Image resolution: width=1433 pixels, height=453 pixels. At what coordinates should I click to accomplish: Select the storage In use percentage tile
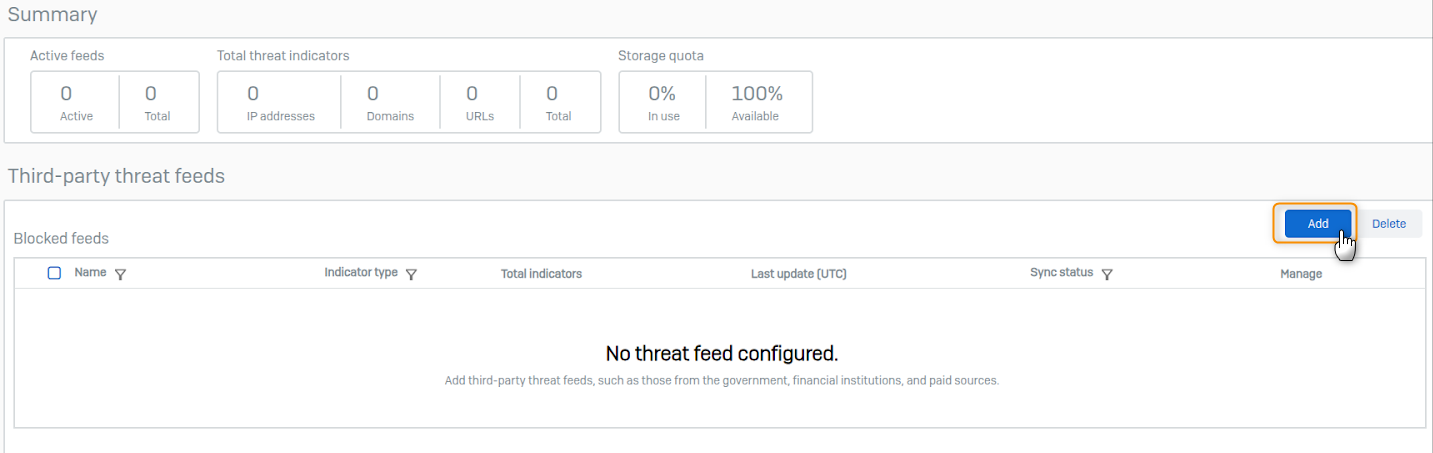point(663,102)
